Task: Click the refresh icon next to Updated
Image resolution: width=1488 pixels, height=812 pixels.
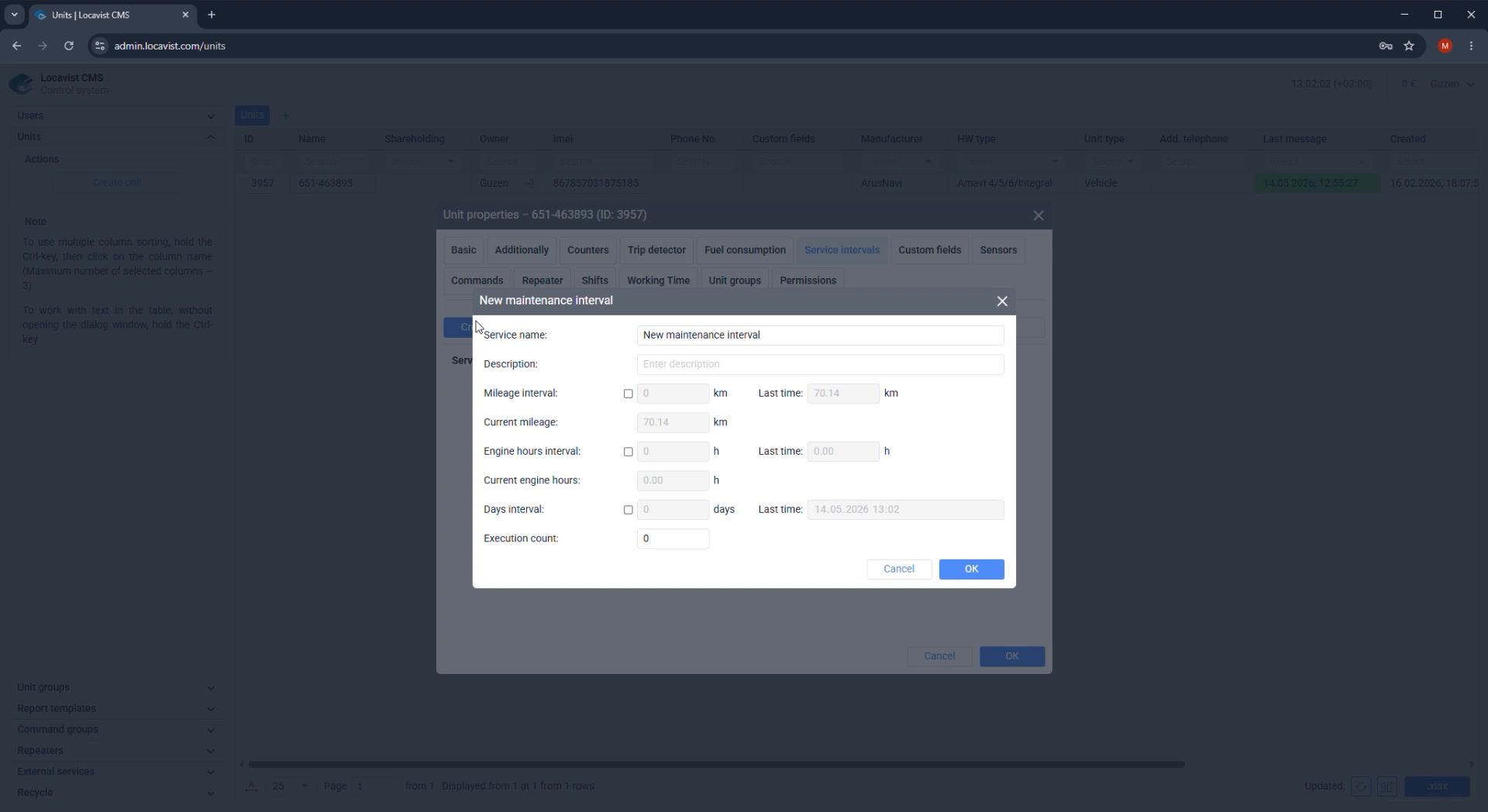Action: [1360, 786]
